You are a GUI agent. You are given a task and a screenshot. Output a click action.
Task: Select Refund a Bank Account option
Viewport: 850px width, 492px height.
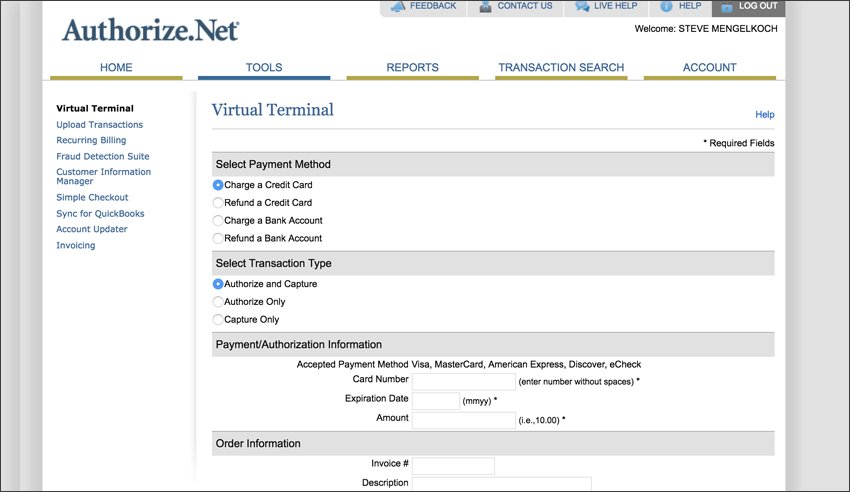(218, 238)
